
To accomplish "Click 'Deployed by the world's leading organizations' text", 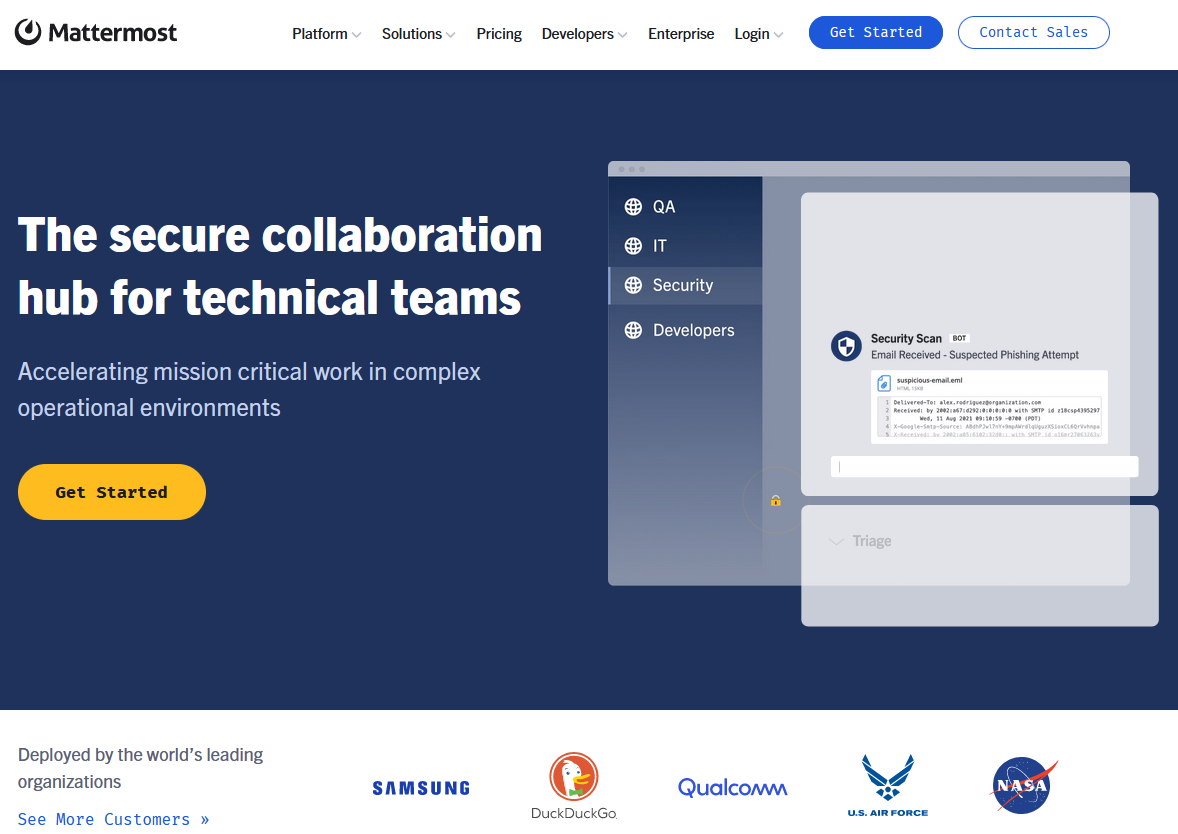I will pyautogui.click(x=140, y=768).
